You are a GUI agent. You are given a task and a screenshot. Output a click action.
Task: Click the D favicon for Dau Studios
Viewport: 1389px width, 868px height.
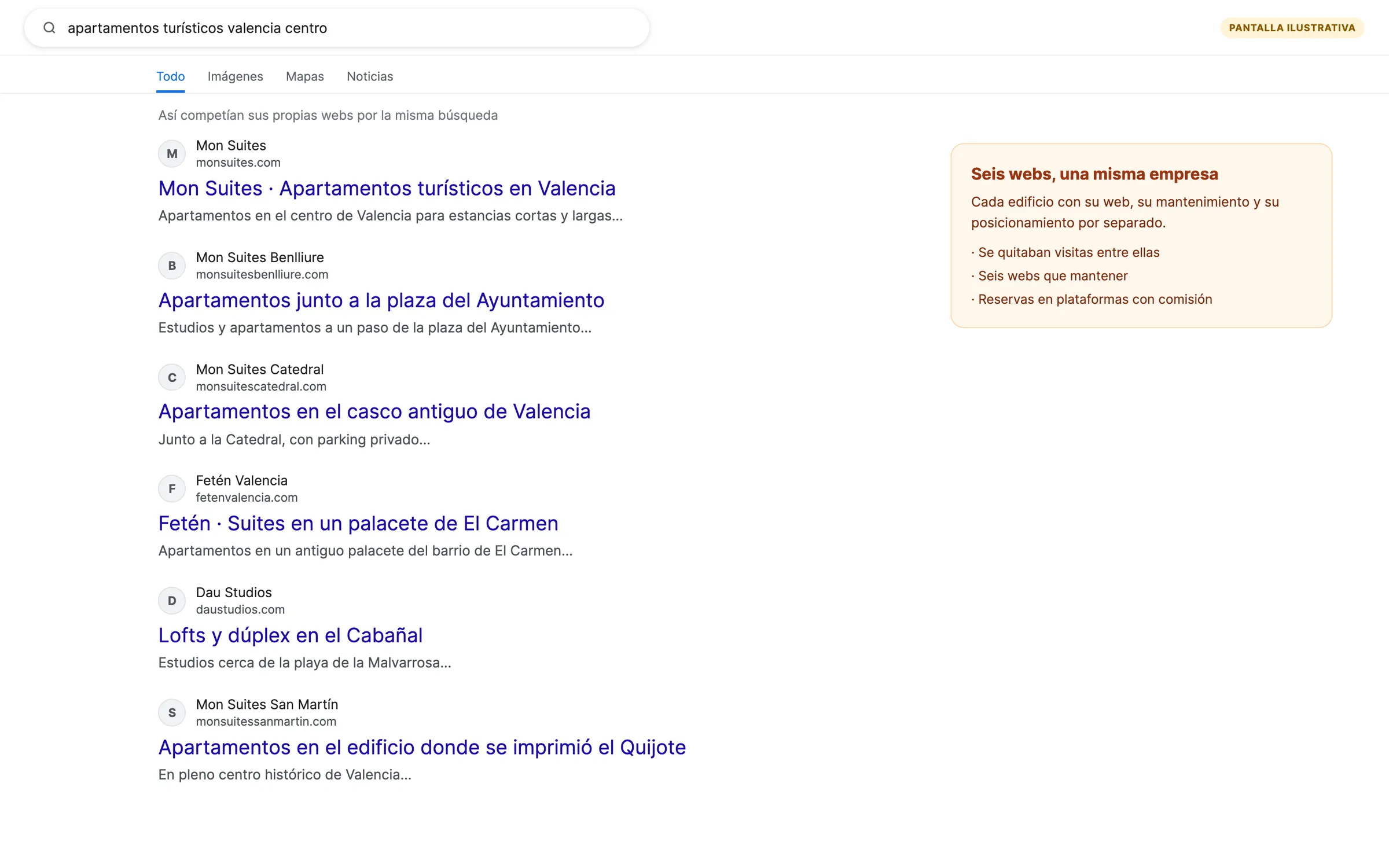[x=172, y=601]
